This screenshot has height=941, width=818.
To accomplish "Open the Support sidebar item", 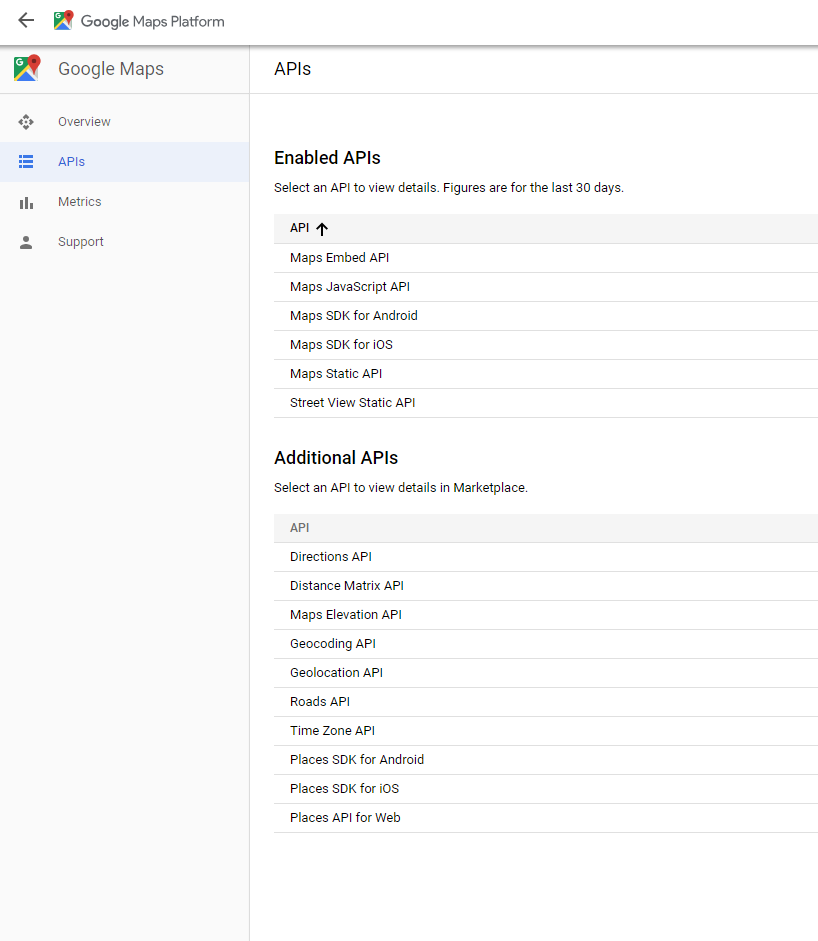I will (x=125, y=242).
